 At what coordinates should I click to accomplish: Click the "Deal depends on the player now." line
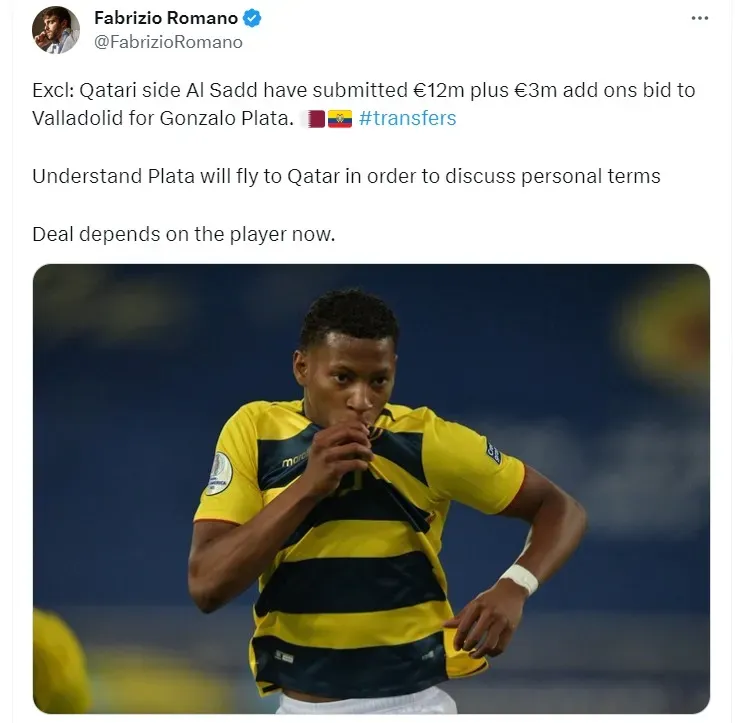184,234
